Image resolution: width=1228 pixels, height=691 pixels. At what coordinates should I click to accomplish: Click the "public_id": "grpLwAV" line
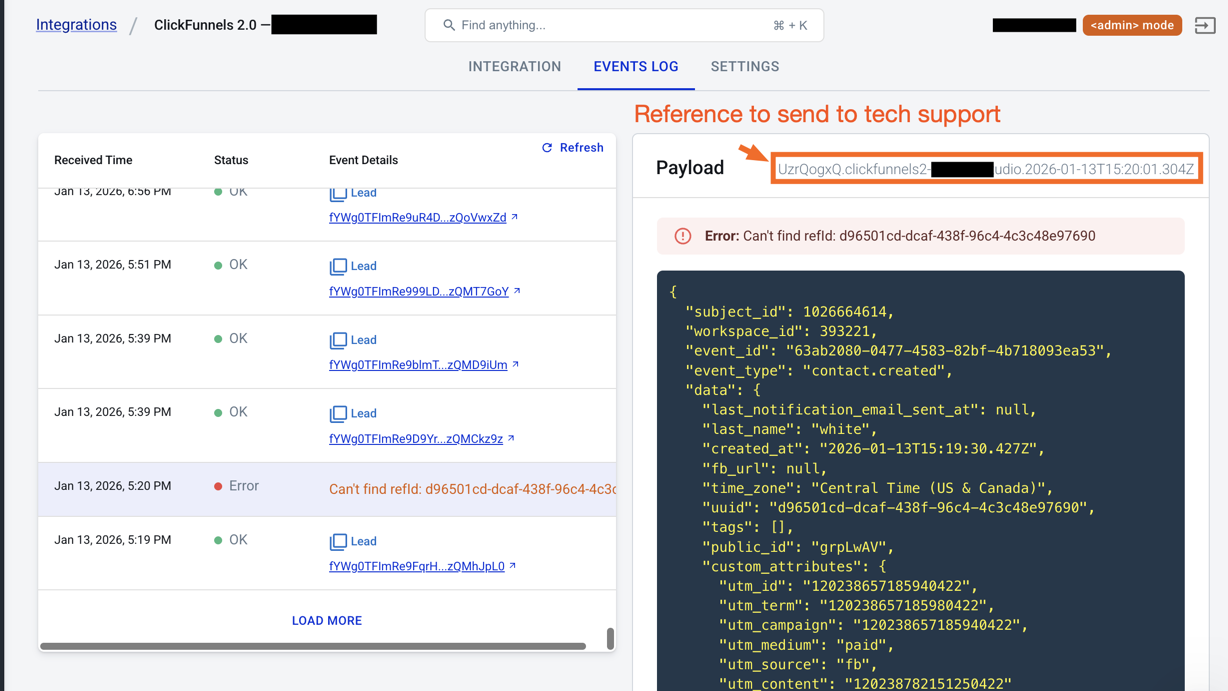(798, 547)
